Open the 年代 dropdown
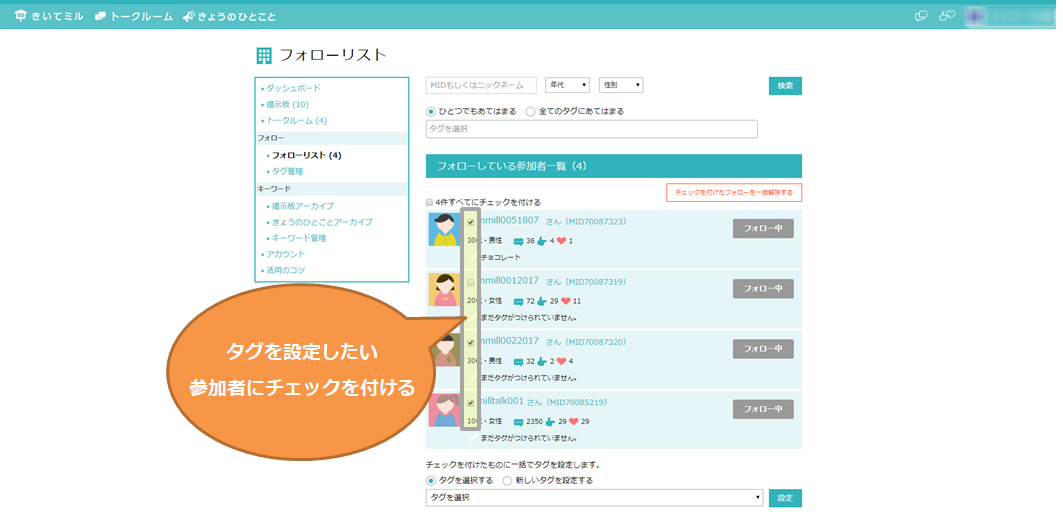Screen dimensions: 1063x514 (566, 85)
